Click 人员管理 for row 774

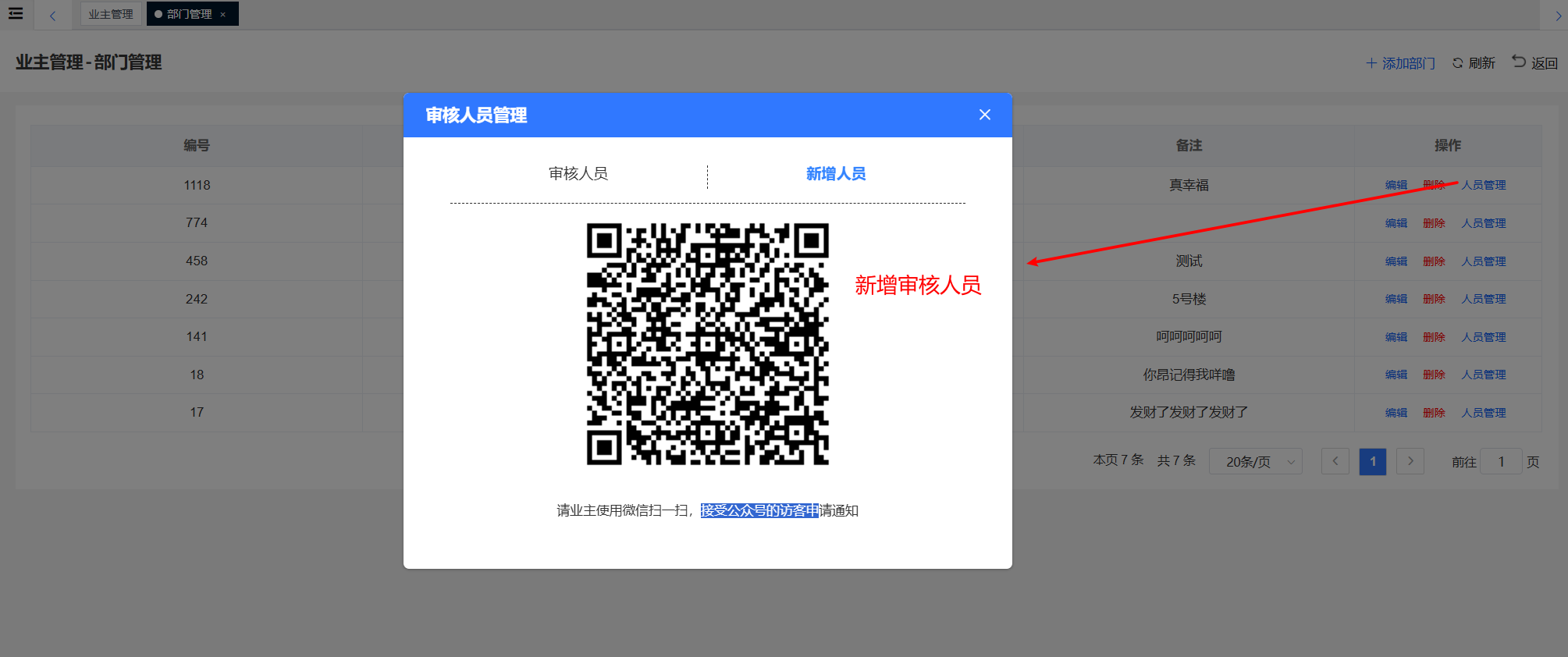[x=1484, y=223]
